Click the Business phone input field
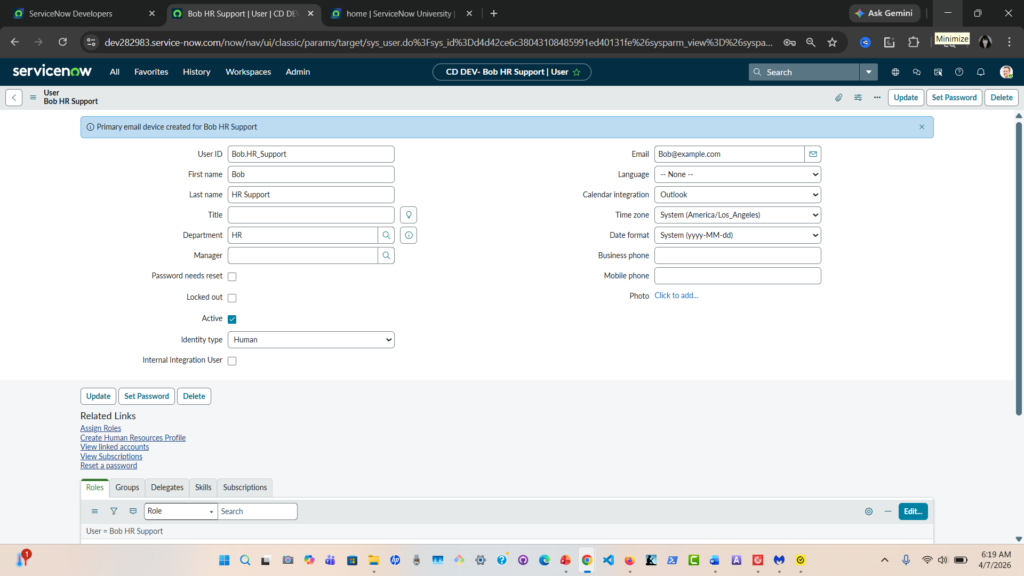The width and height of the screenshot is (1024, 576). (737, 256)
